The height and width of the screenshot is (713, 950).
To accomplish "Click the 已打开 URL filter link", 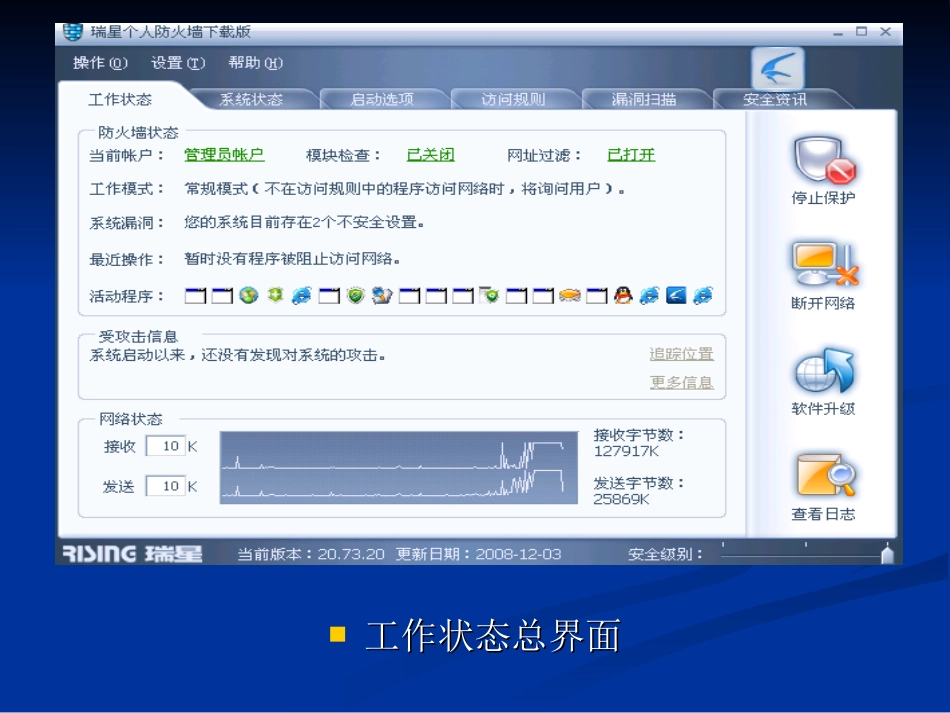I will 631,155.
